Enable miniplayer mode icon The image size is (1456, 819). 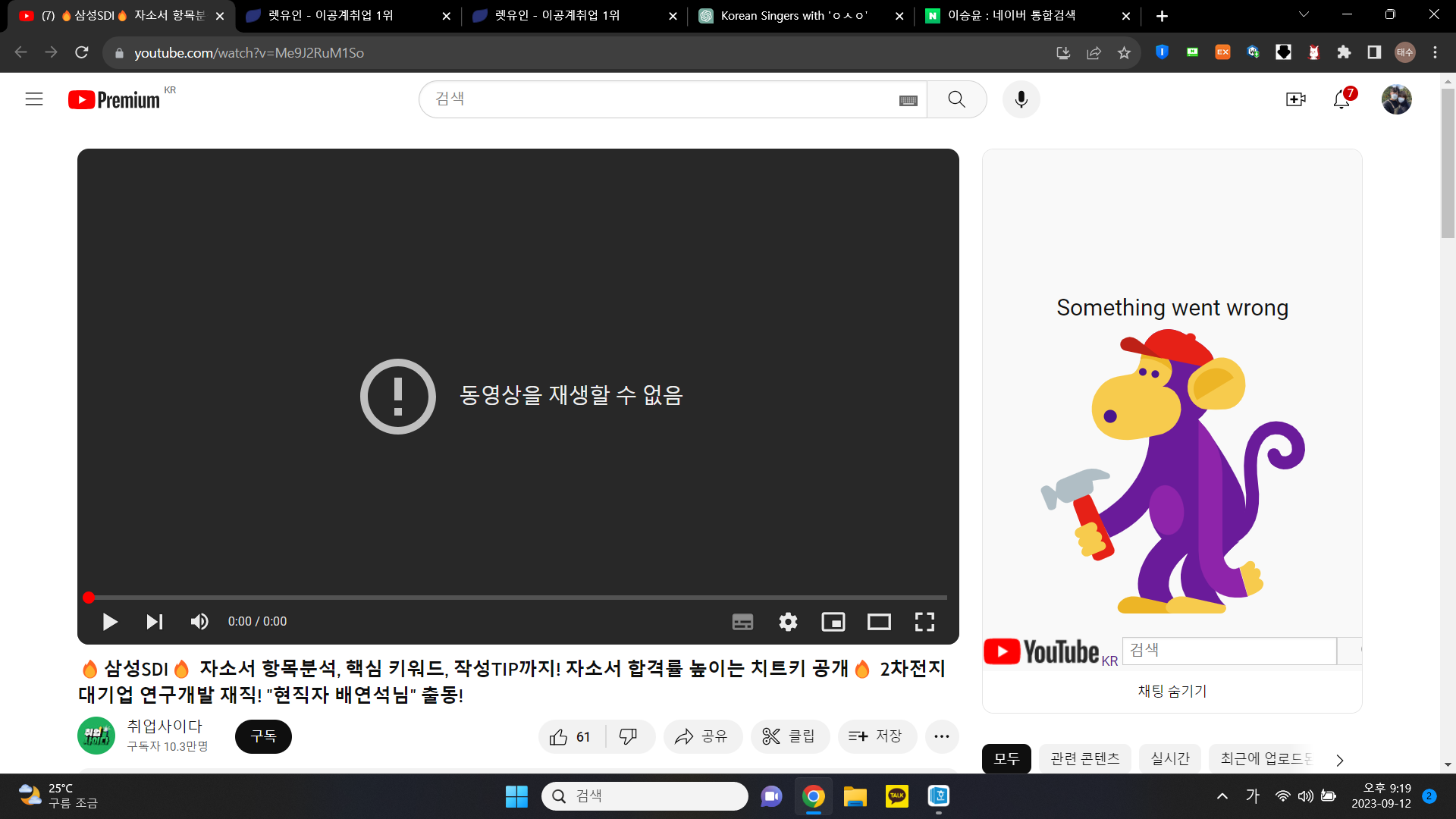pyautogui.click(x=833, y=622)
